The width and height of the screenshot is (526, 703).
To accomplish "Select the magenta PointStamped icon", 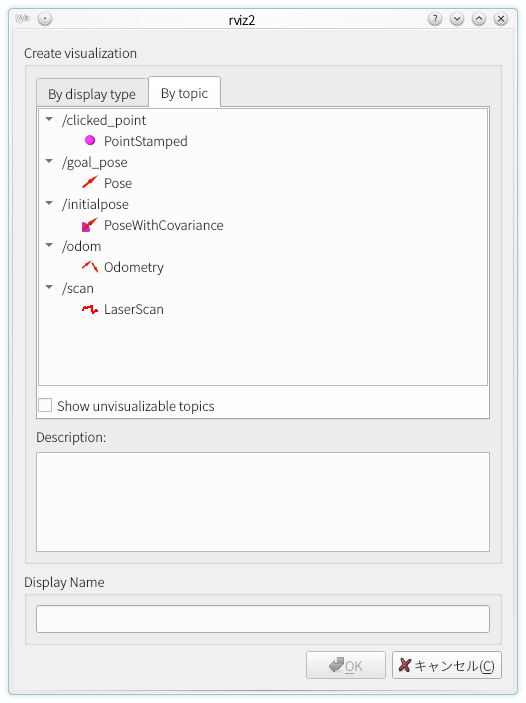I will pos(90,141).
